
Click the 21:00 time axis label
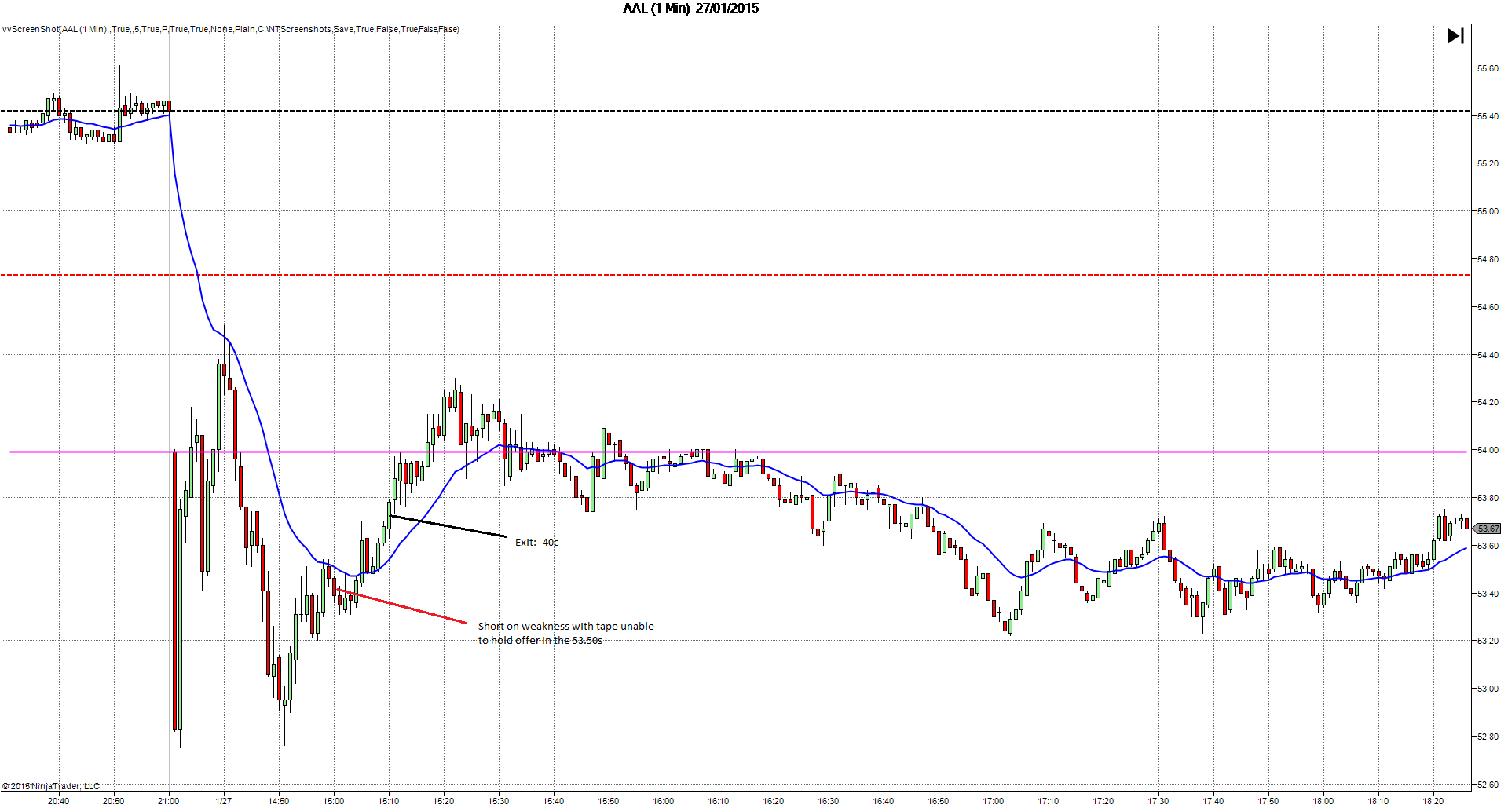coord(168,801)
